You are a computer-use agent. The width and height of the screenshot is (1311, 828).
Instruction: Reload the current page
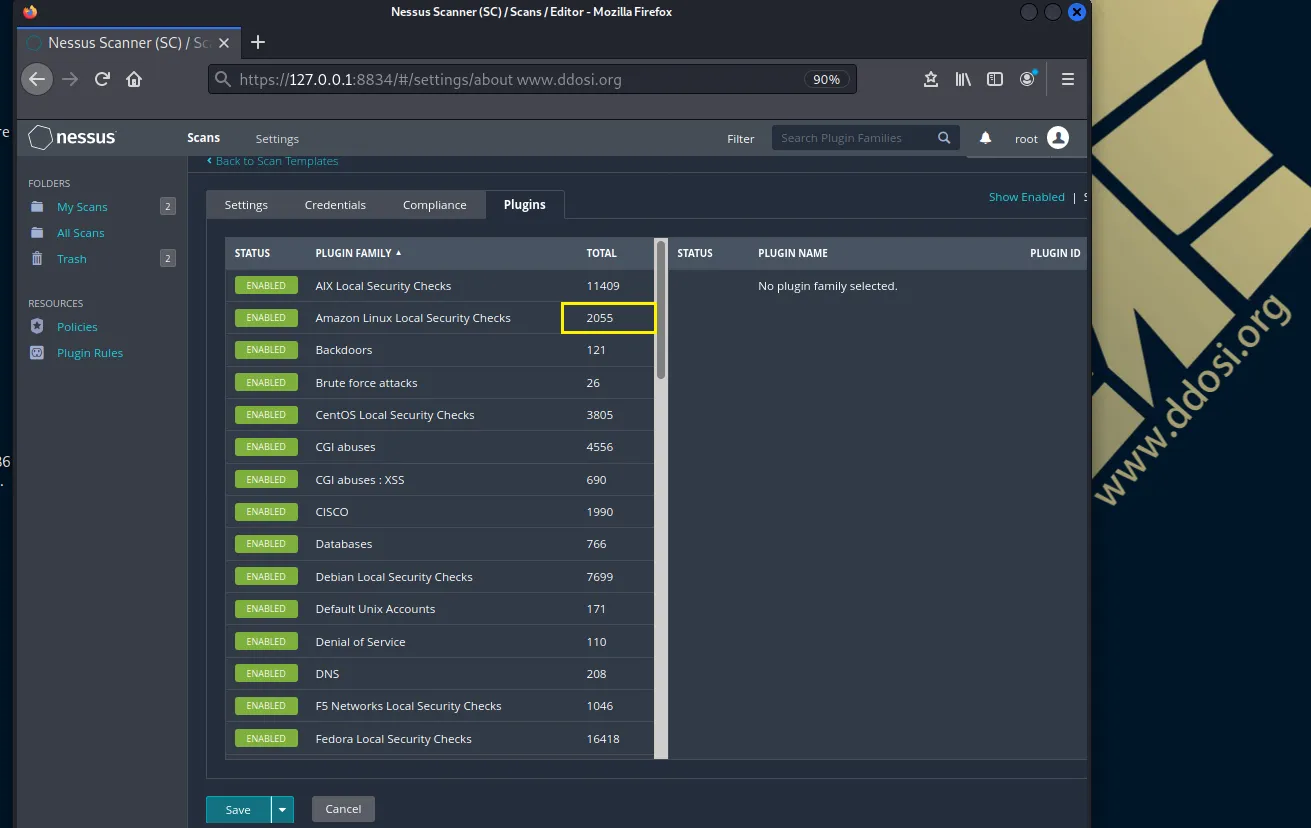102,79
